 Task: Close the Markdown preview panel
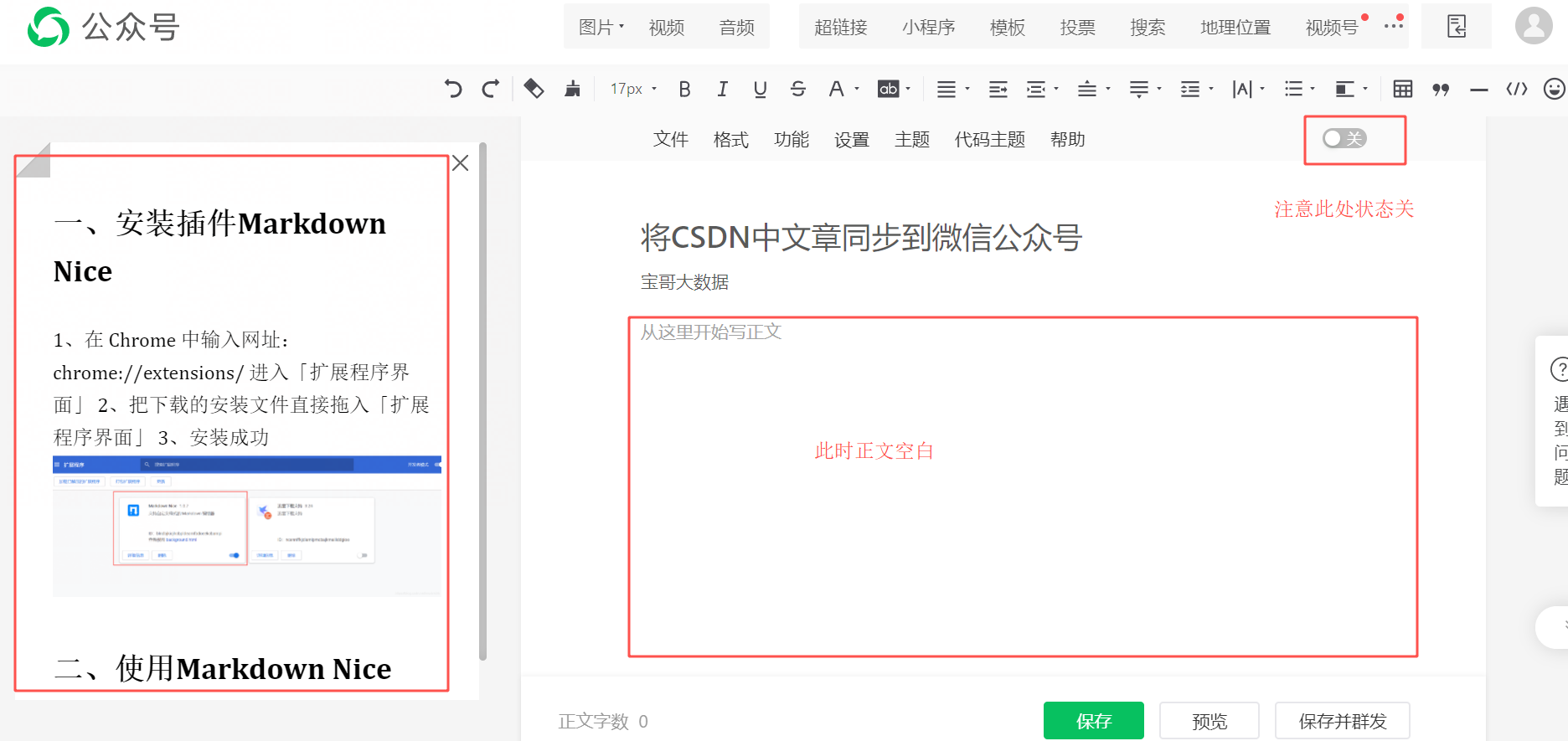(460, 162)
